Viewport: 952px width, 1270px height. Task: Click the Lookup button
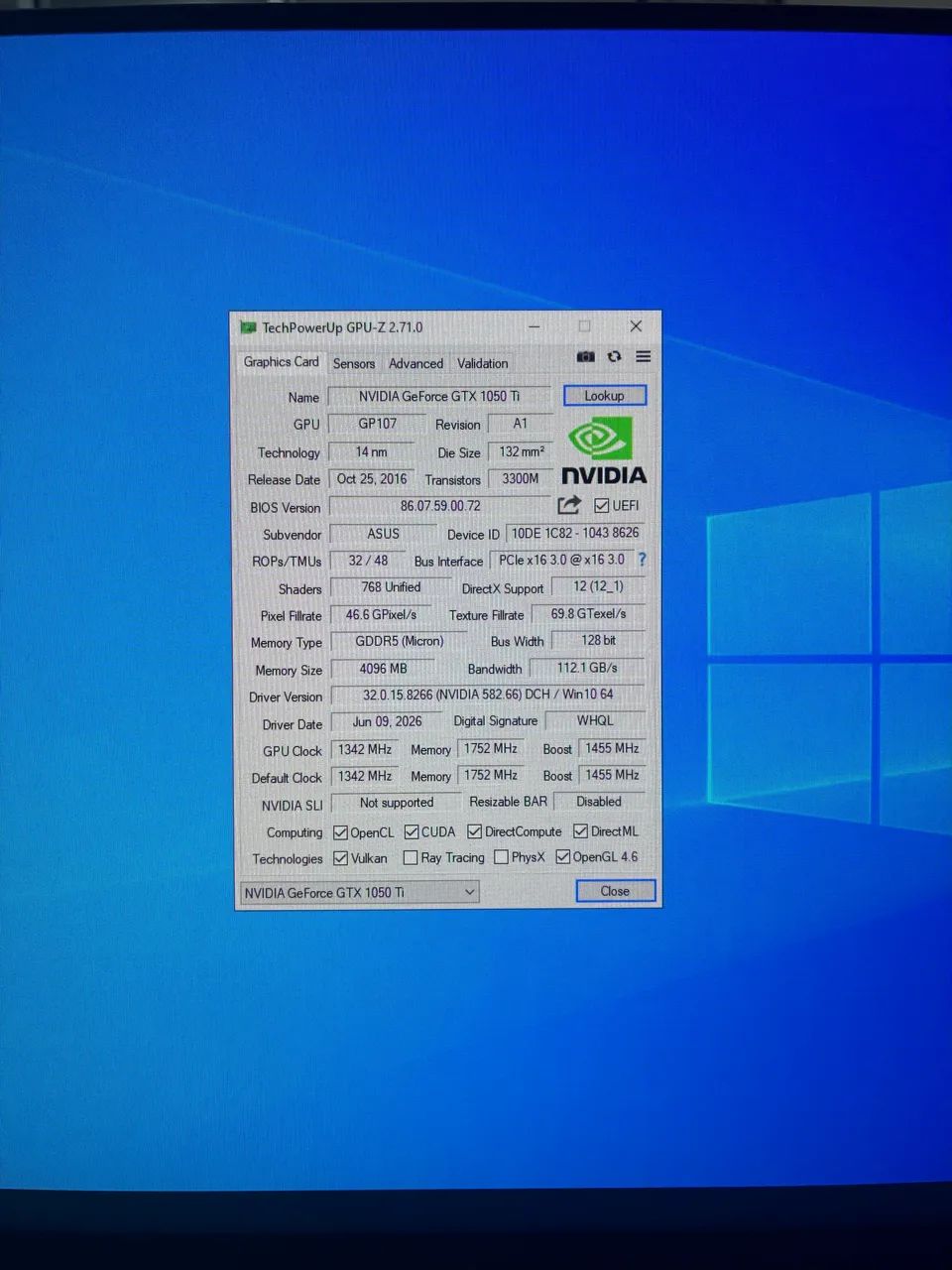(x=605, y=396)
